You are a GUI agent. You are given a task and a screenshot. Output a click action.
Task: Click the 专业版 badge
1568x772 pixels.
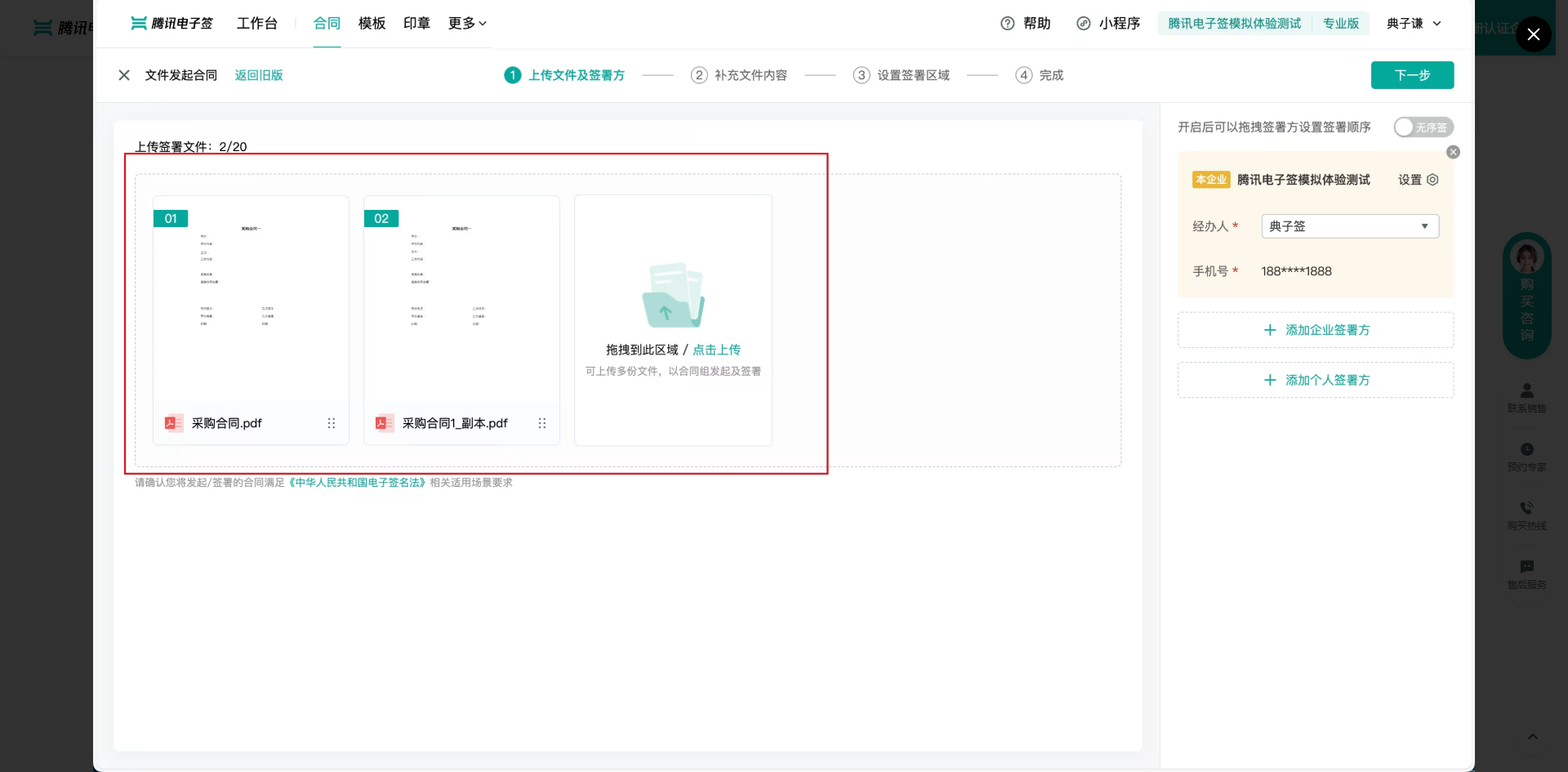1341,24
